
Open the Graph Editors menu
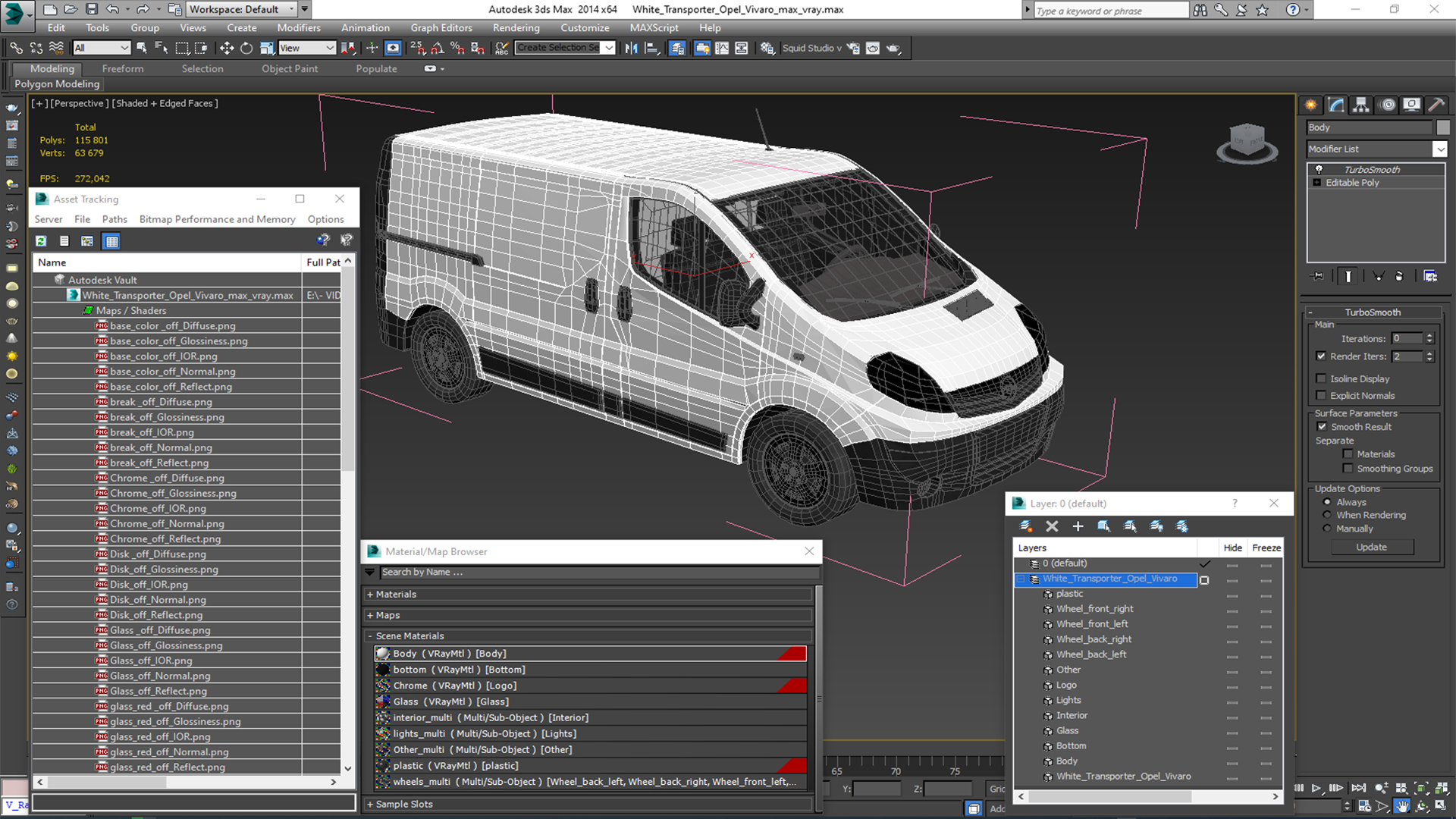(x=441, y=27)
